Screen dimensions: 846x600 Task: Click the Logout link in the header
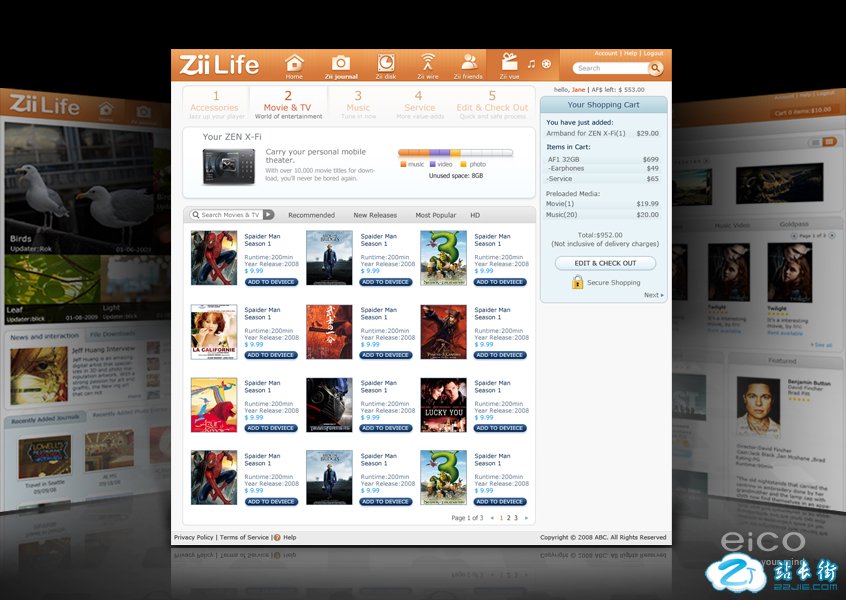(653, 54)
